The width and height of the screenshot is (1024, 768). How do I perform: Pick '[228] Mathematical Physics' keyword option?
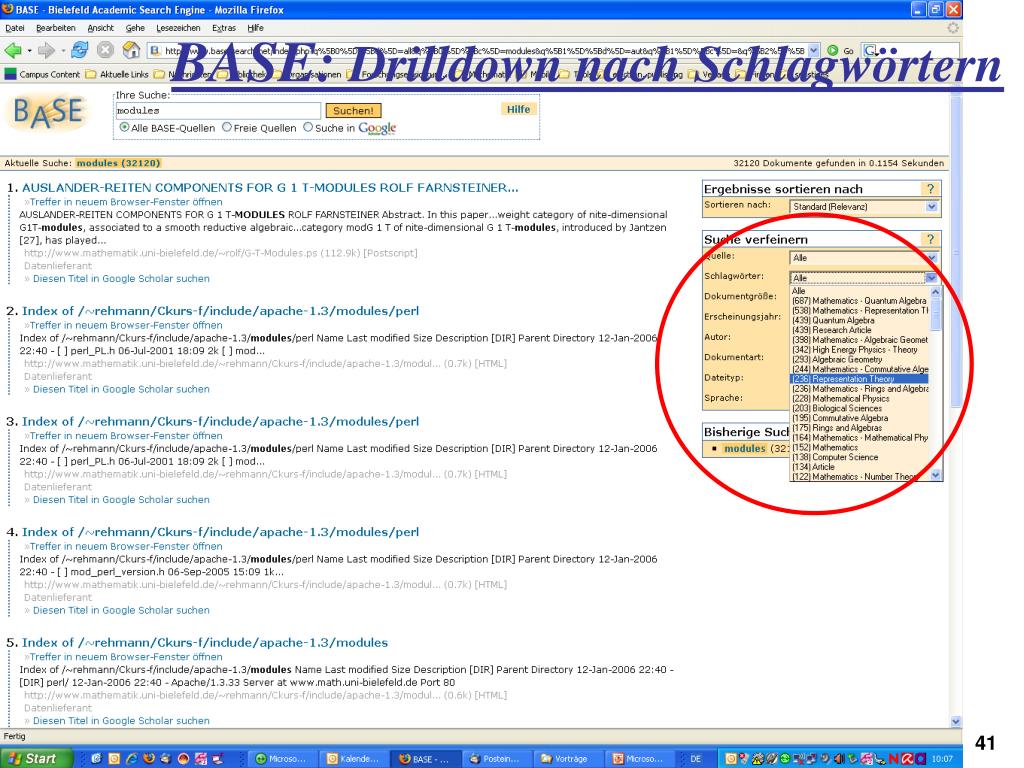859,398
